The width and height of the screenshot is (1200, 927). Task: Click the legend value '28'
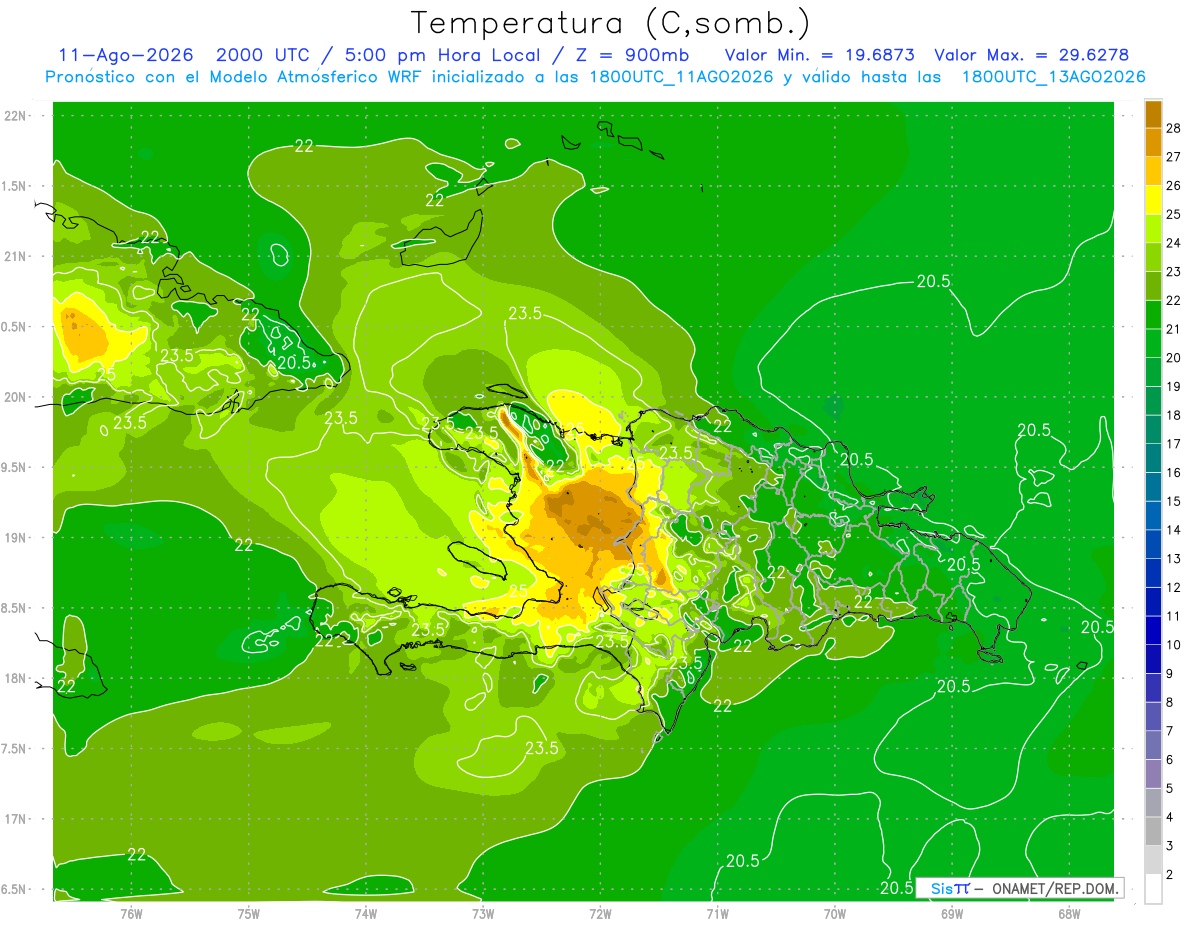pos(1174,128)
